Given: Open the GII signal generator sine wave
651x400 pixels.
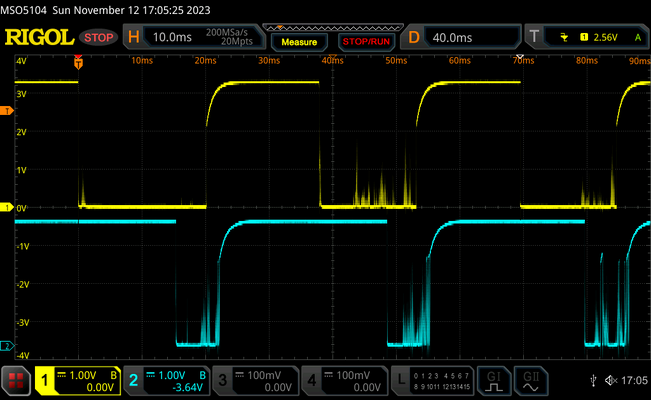Looking at the screenshot, I should tap(531, 381).
